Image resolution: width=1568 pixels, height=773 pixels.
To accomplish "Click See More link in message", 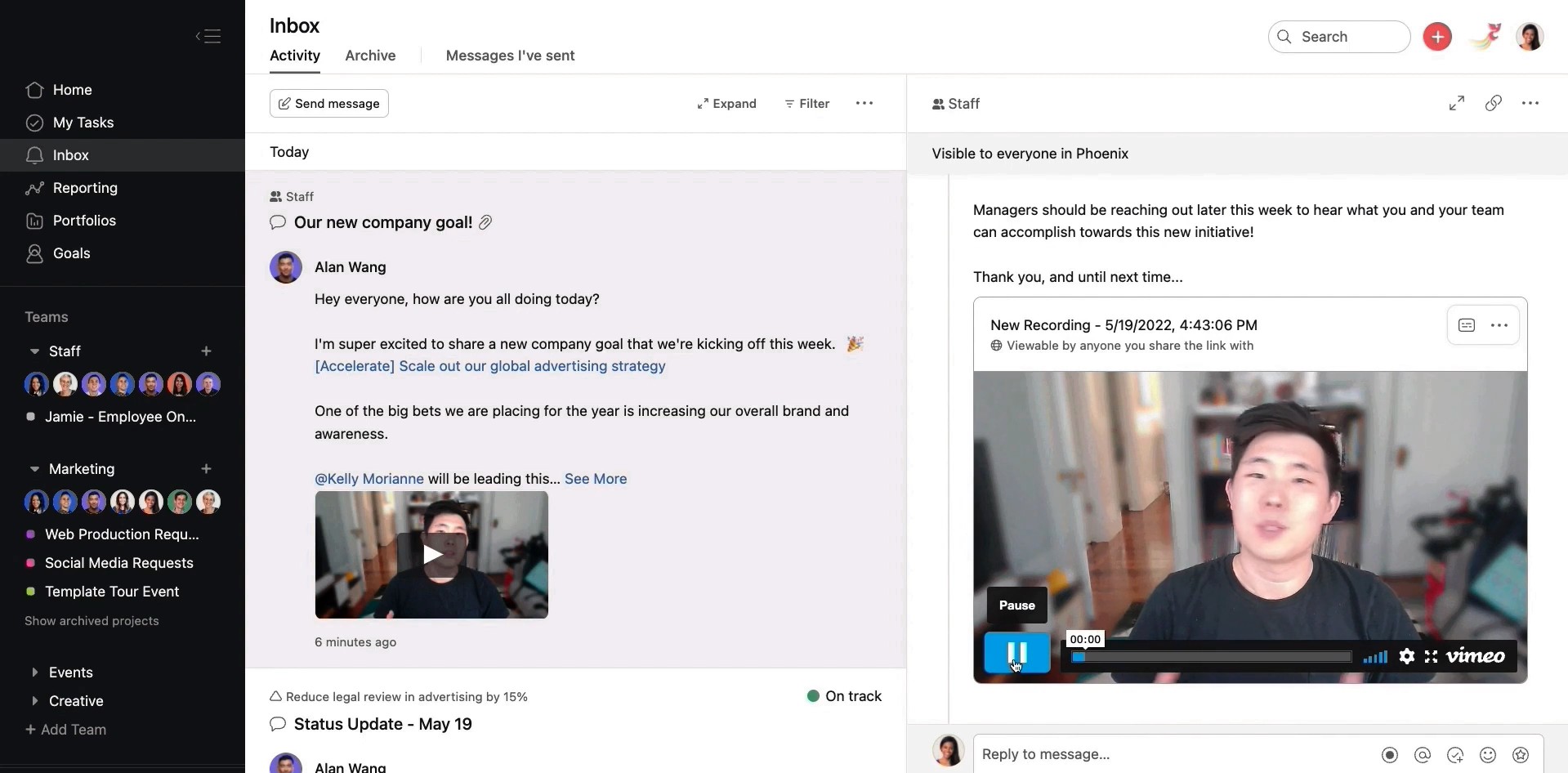I will [x=596, y=479].
